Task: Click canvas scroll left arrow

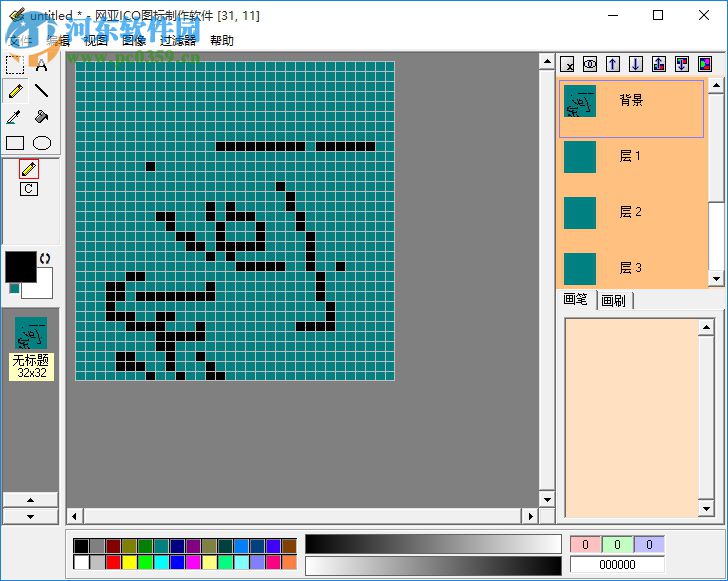Action: [x=74, y=516]
